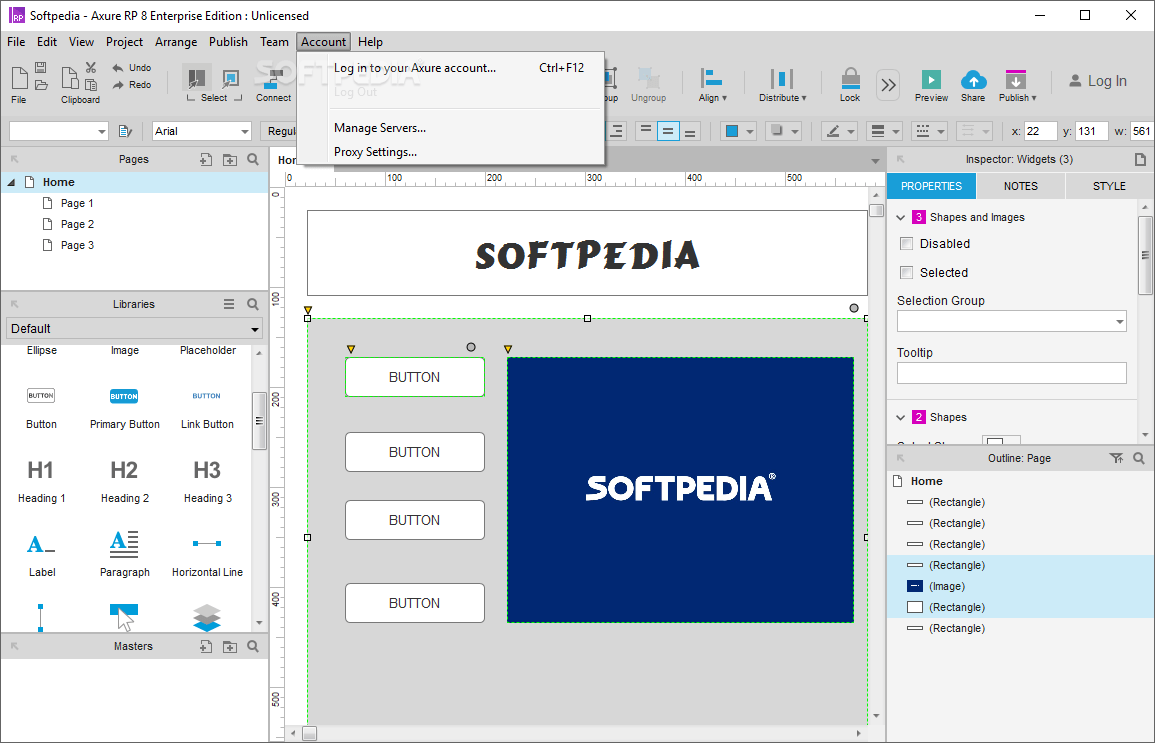Select Page 2 in Pages tree
The height and width of the screenshot is (743, 1155).
click(x=77, y=224)
